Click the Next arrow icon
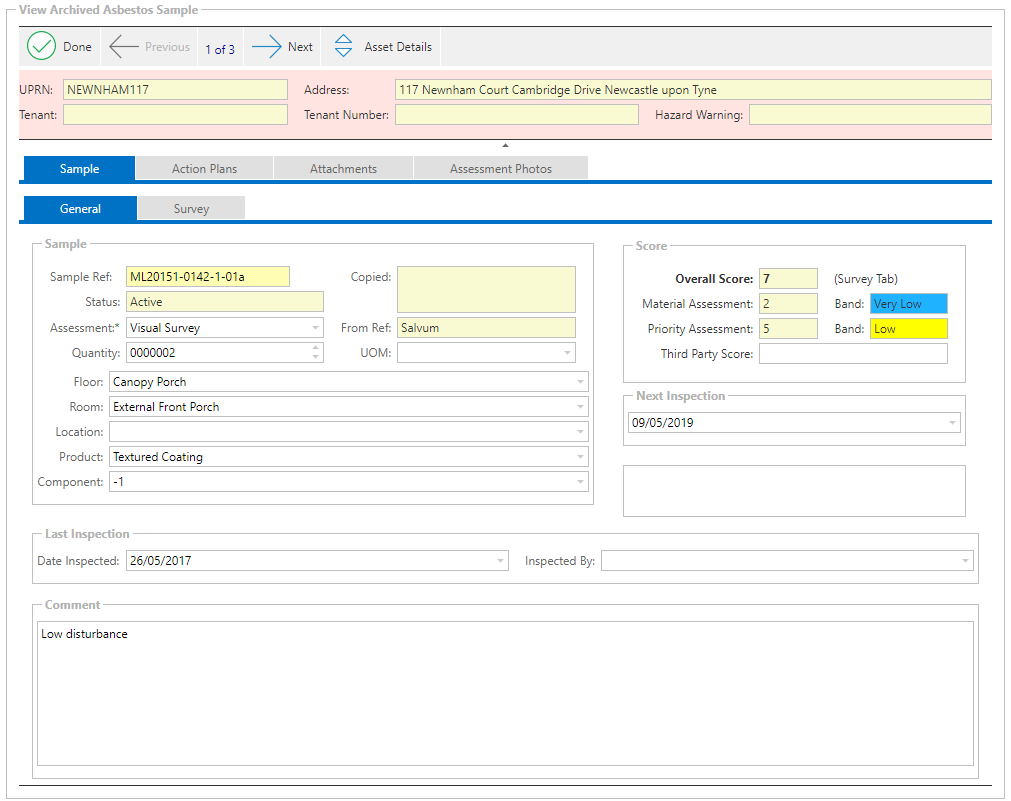This screenshot has height=801, width=1011. point(267,47)
